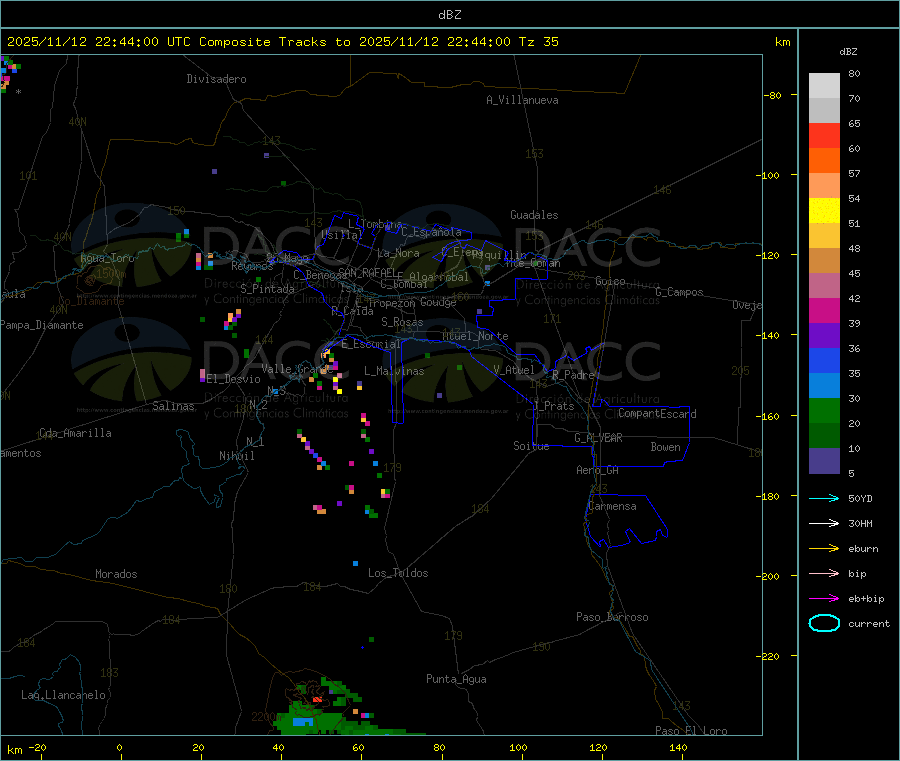Click the Salinas map label
This screenshot has height=761, width=900.
pos(173,406)
